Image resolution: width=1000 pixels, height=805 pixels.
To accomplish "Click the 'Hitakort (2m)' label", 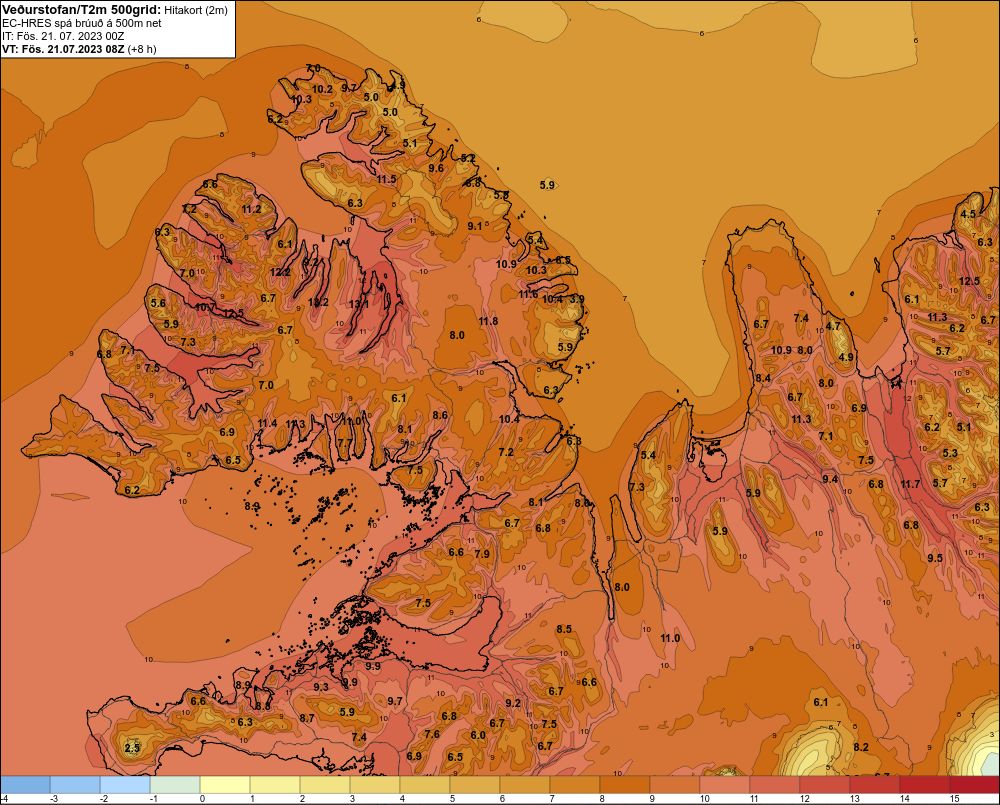I will click(195, 9).
